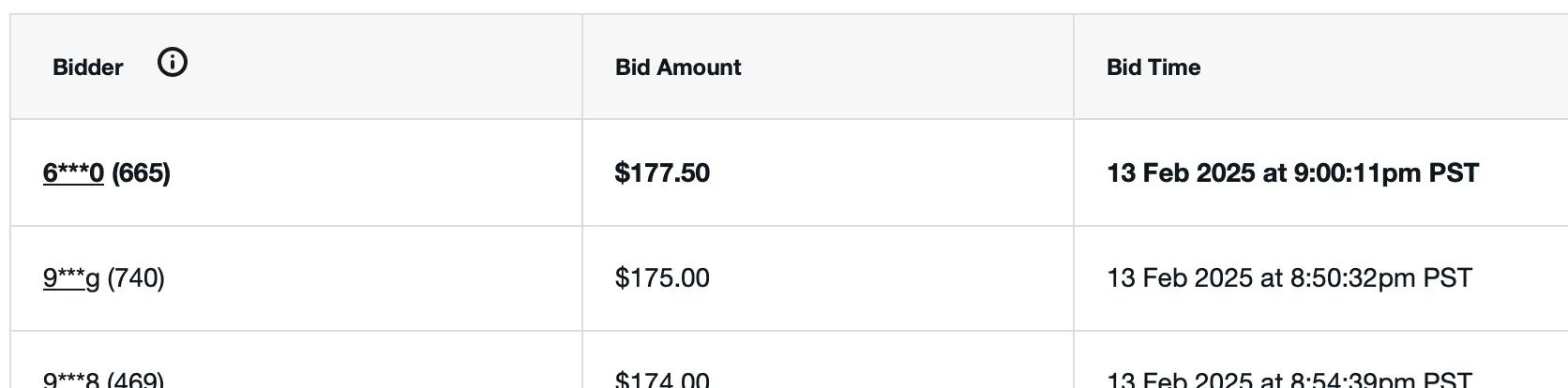
Task: Click the 8:50:32pm bid time text
Action: pos(1353,278)
